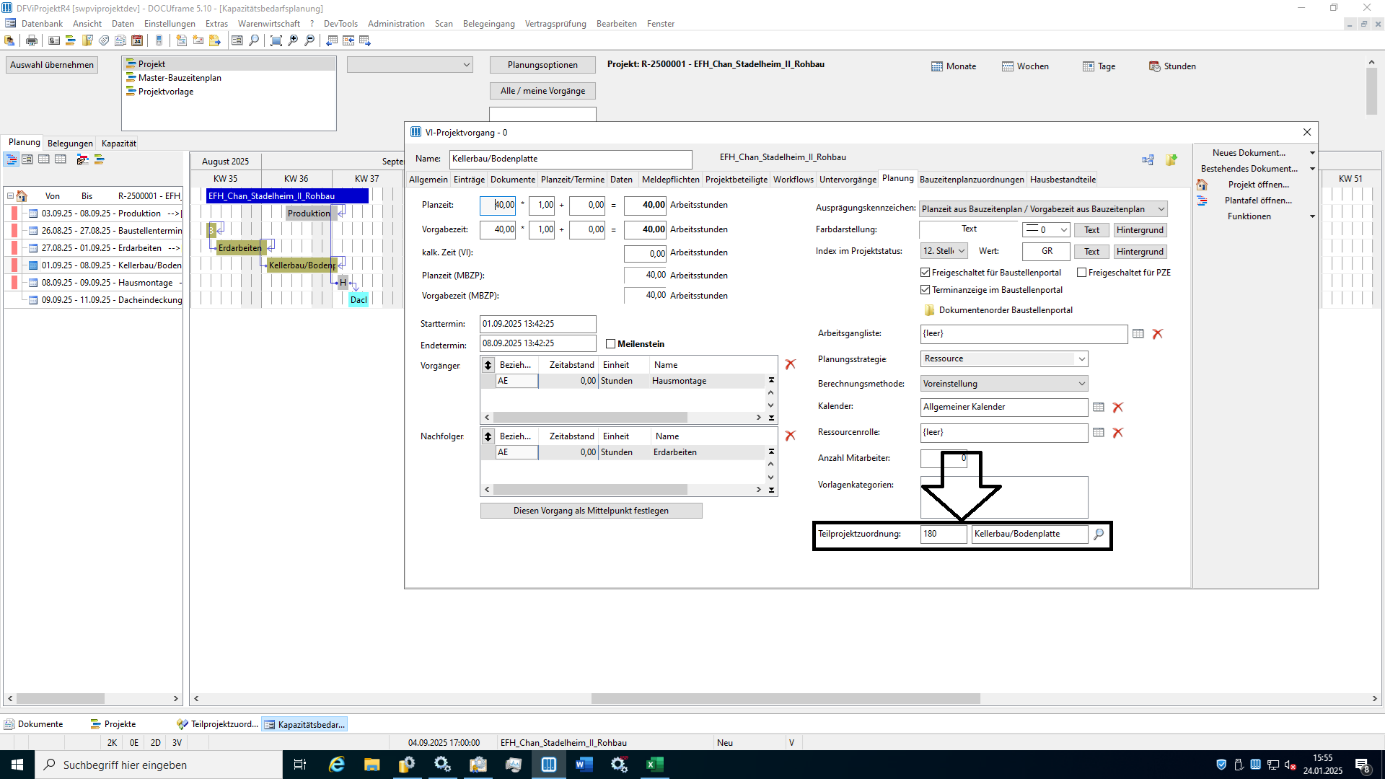Open the Index im Projektstatus dropdown
Image resolution: width=1385 pixels, height=779 pixels.
943,252
